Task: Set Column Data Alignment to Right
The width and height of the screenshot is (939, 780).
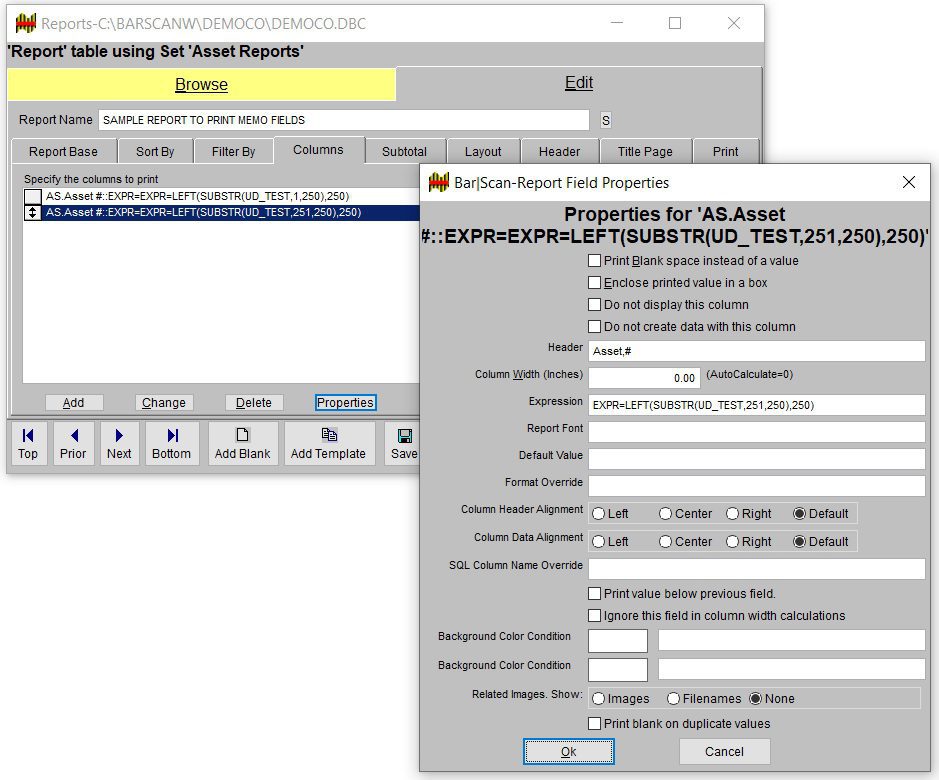Action: click(732, 542)
